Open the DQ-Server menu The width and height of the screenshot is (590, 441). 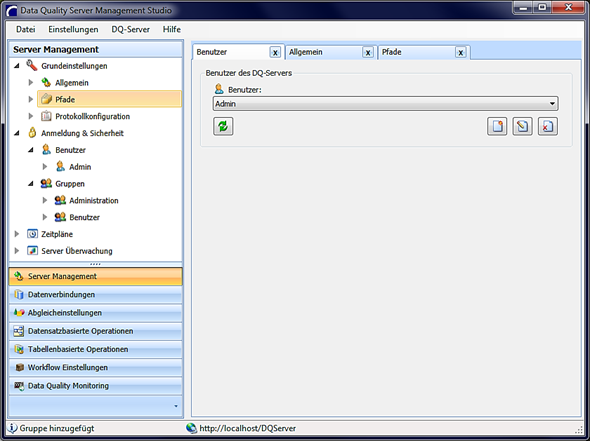pos(130,29)
